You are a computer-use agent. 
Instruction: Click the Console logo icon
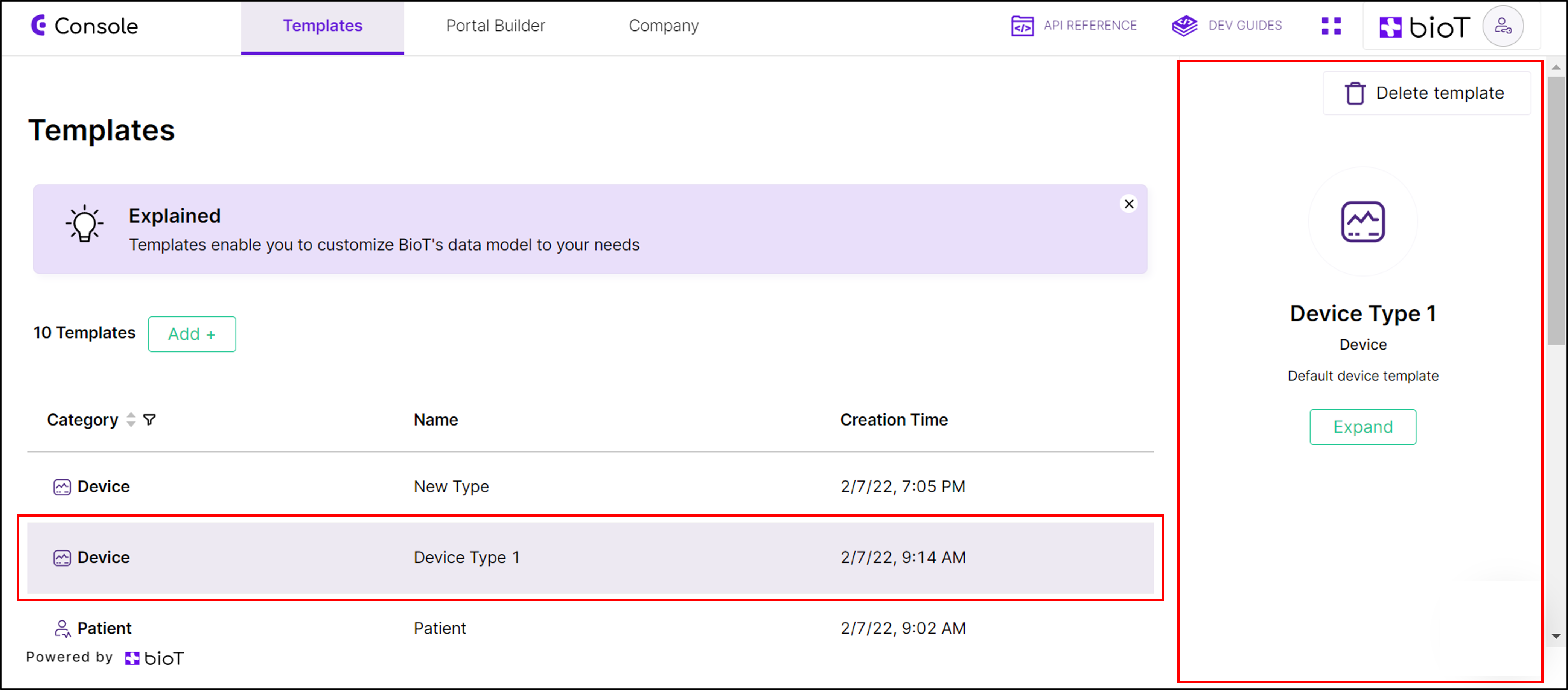[38, 26]
